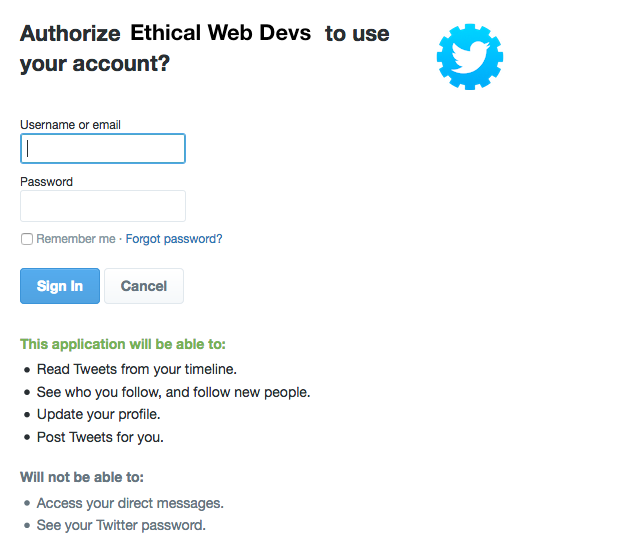Click the Password field label
Image resolution: width=637 pixels, height=555 pixels.
[x=46, y=182]
